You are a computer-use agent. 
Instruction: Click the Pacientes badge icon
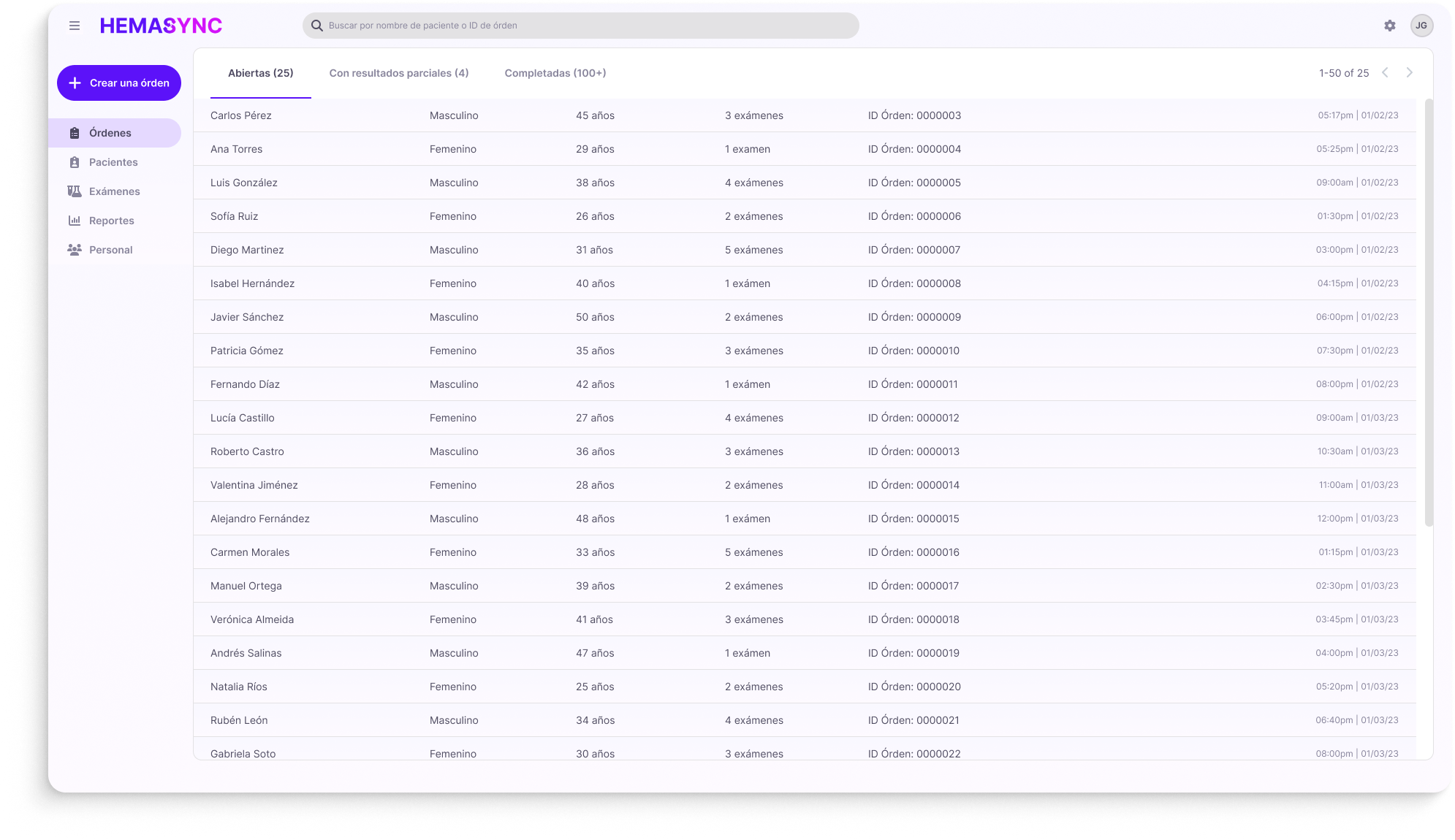point(75,162)
